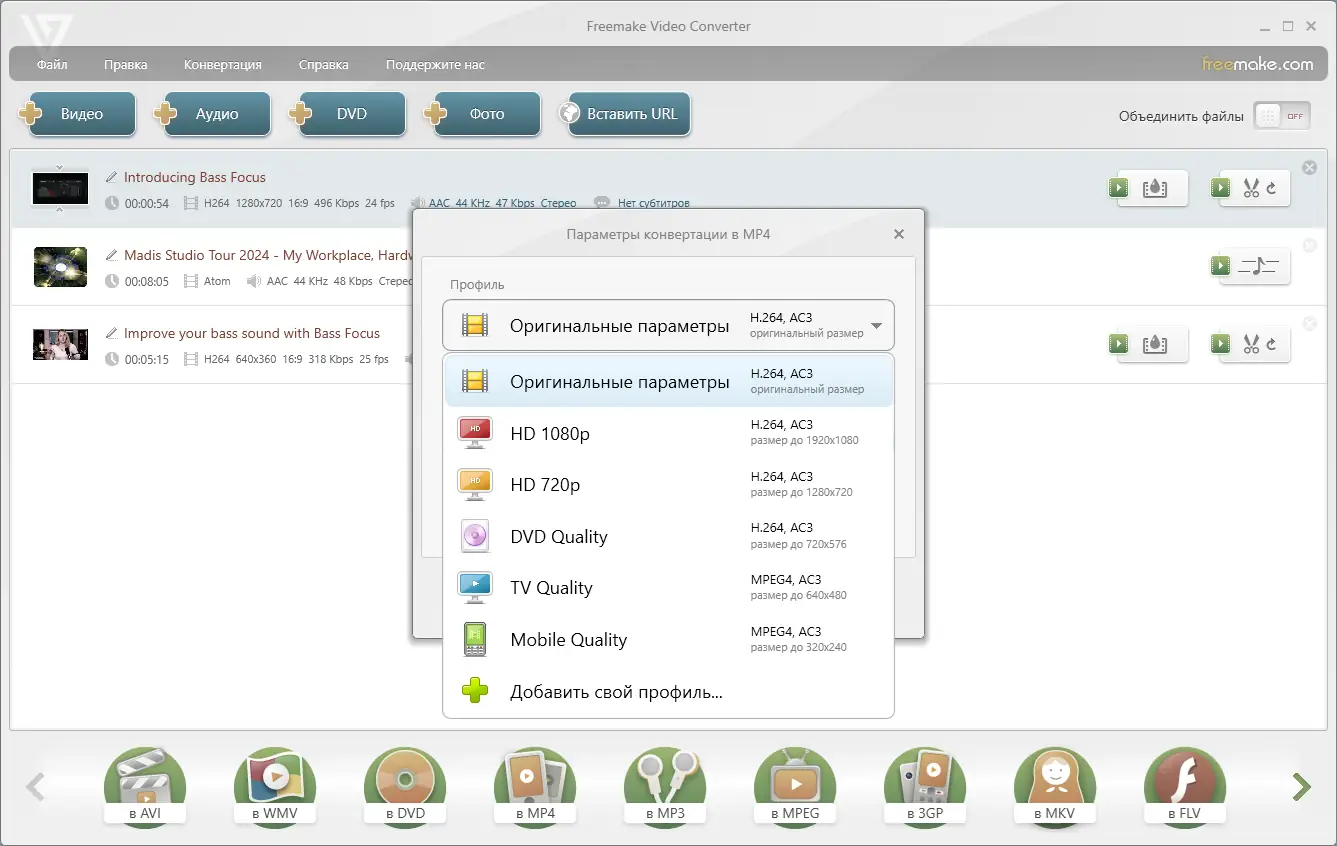Choose the WMV output format button
Image resolution: width=1337 pixels, height=846 pixels.
pyautogui.click(x=275, y=787)
